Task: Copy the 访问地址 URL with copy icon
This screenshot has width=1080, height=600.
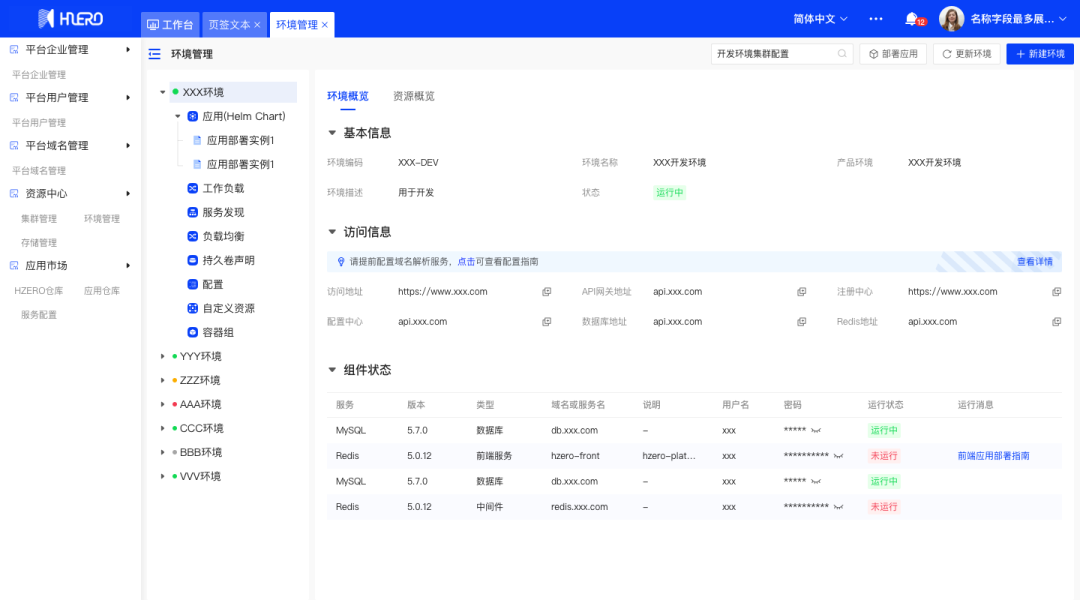Action: (546, 292)
